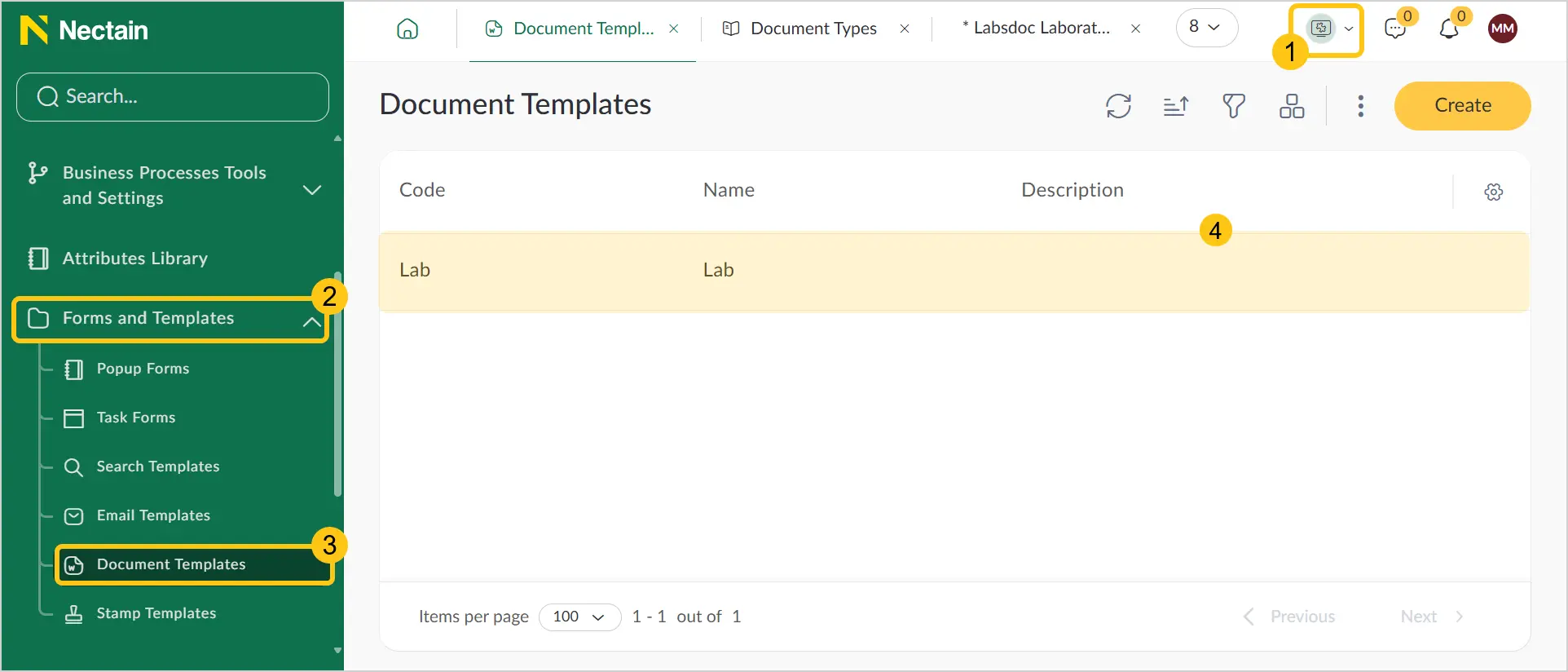Open the notifications bell
This screenshot has width=1568, height=672.
coord(1449,29)
